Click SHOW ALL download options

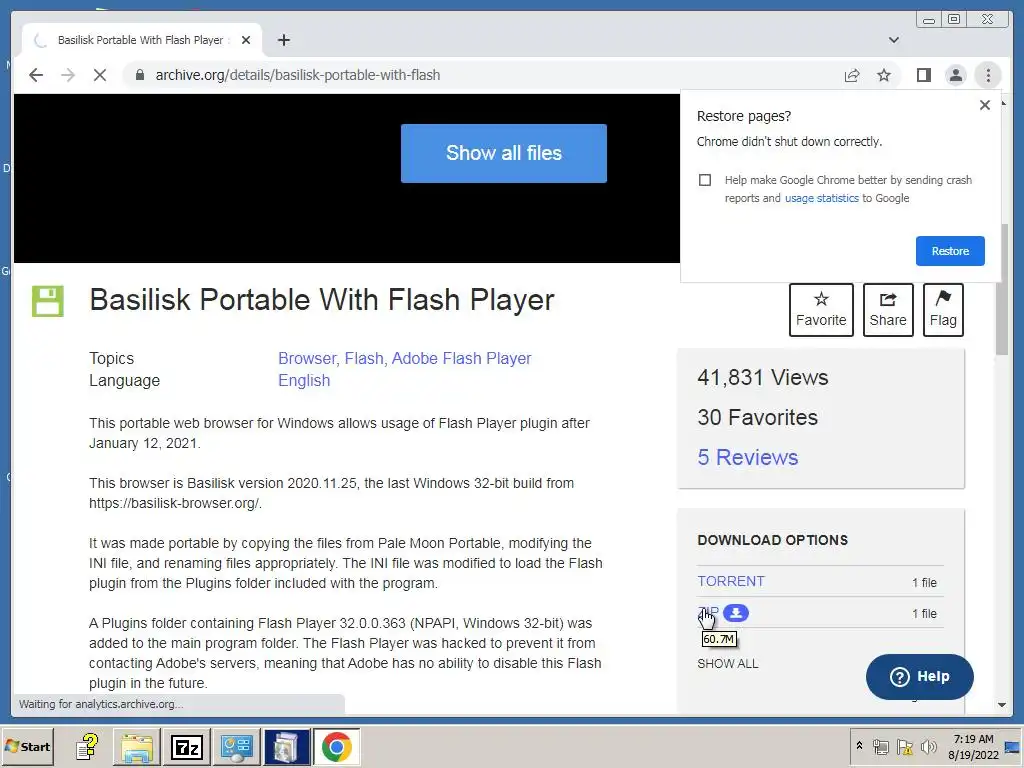click(728, 664)
